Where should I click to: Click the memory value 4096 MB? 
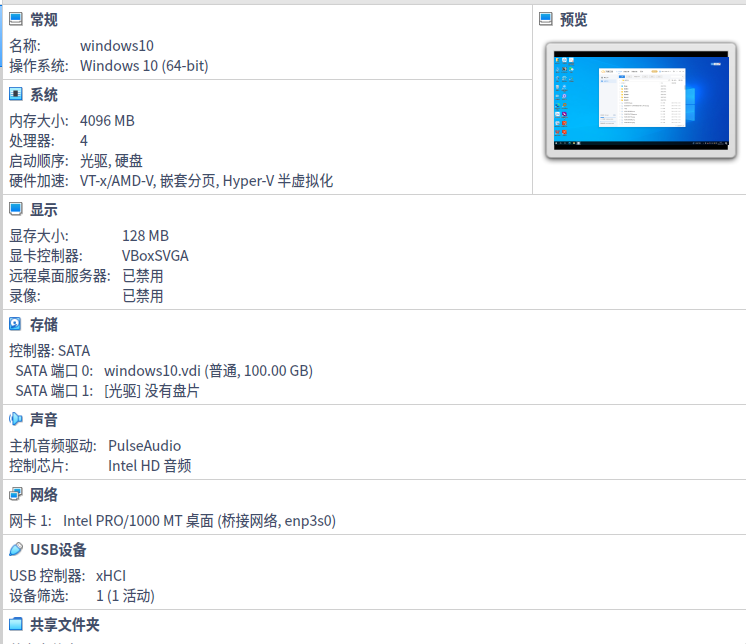(x=107, y=121)
